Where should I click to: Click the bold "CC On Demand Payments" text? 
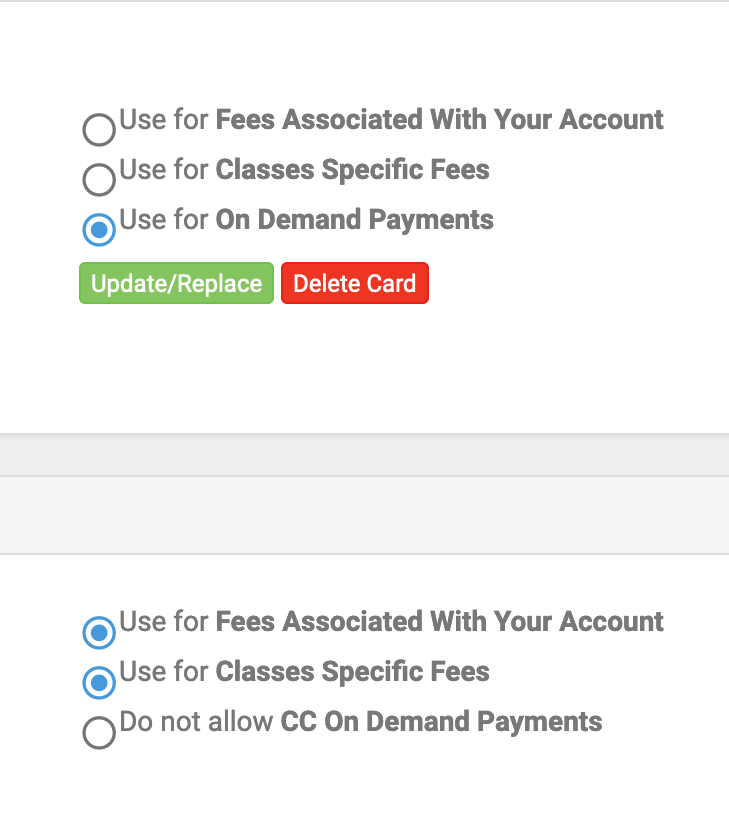coord(441,722)
